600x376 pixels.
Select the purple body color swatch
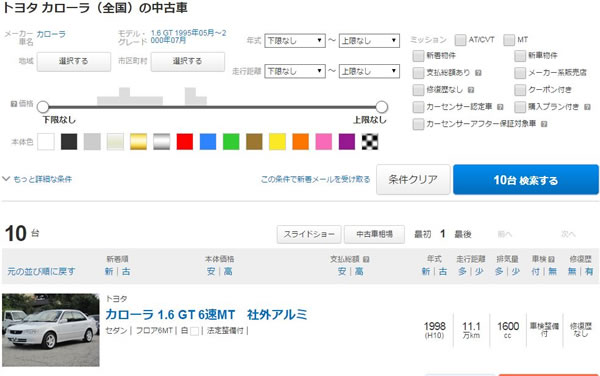click(347, 142)
